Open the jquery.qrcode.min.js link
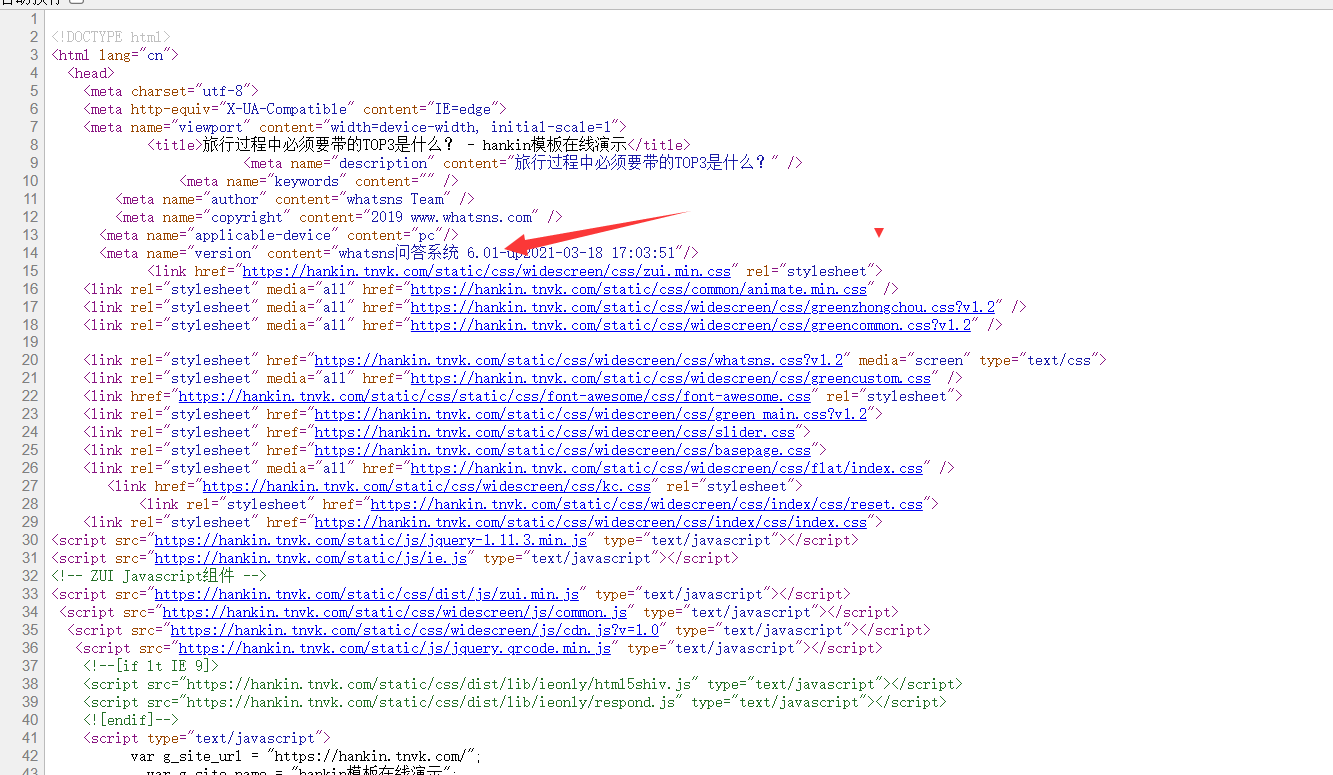 (394, 648)
